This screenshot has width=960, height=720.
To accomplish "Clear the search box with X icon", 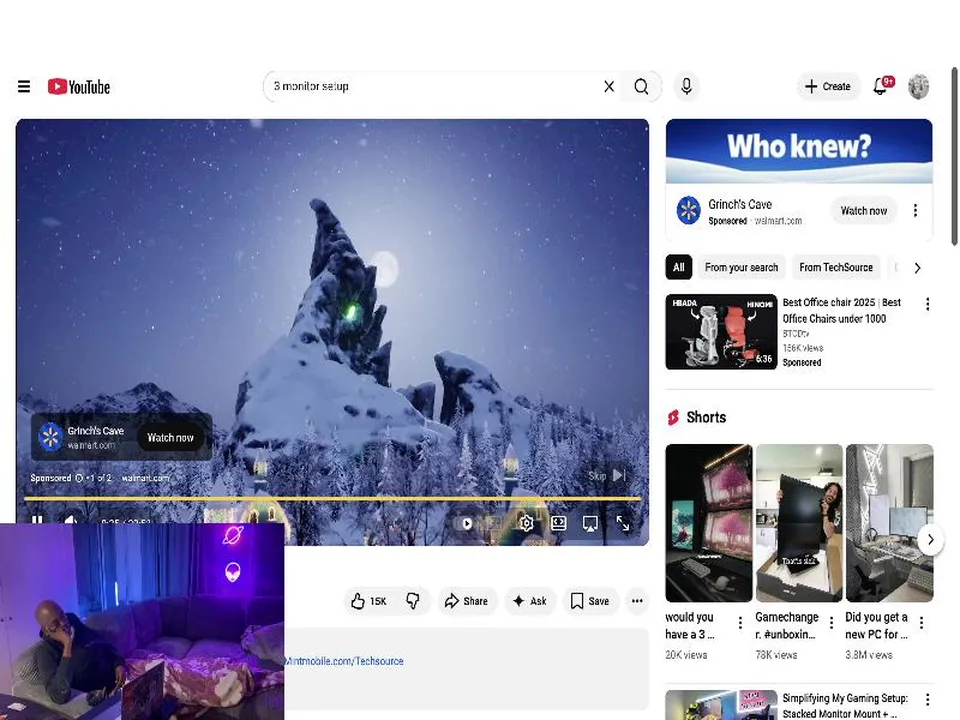I will point(609,86).
